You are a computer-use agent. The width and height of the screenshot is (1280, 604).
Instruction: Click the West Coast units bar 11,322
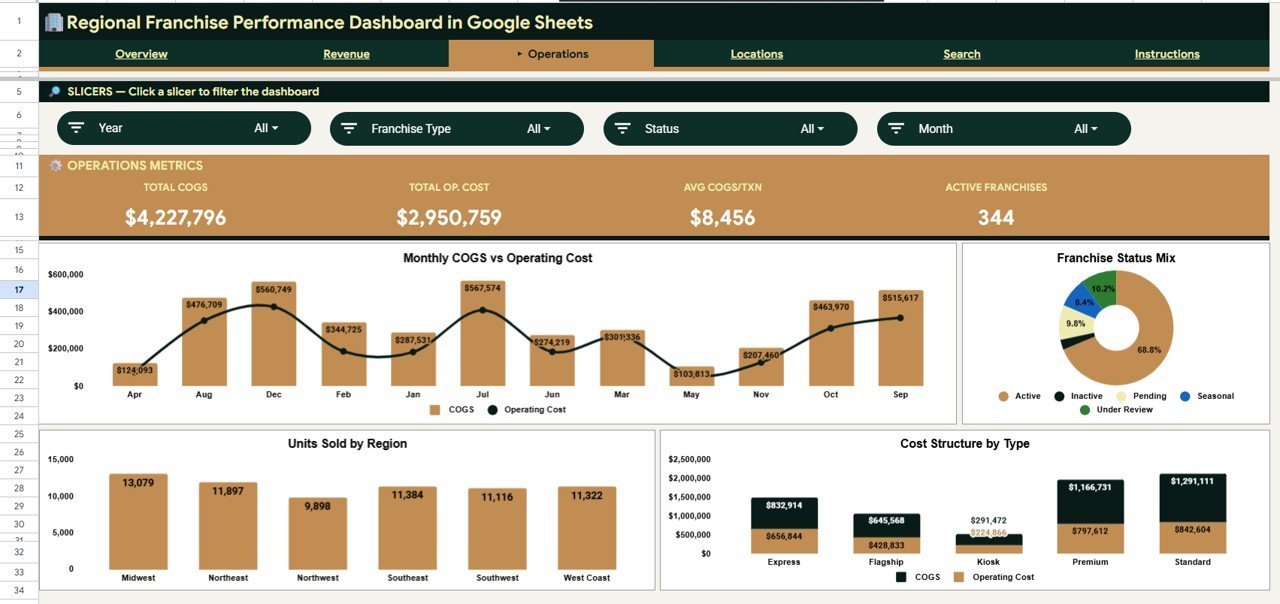pos(588,528)
